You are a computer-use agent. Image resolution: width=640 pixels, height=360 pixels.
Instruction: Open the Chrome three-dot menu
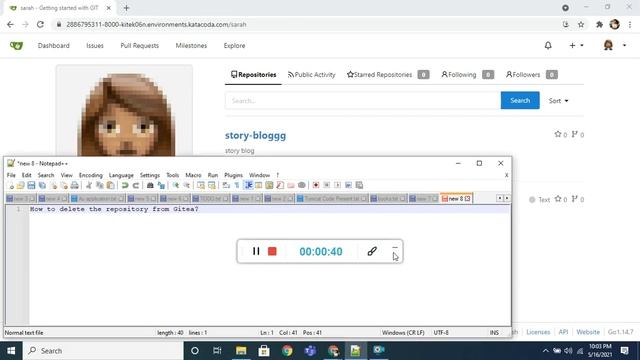pyautogui.click(x=630, y=24)
